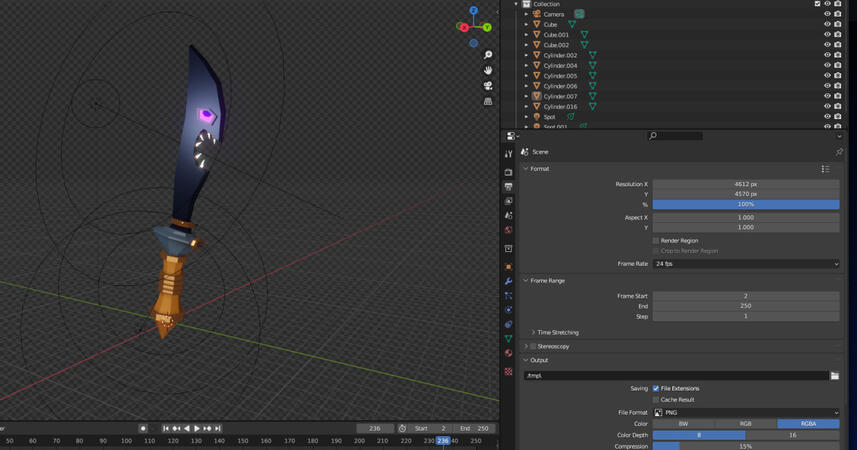Expand the Cylinder.002 tree item
The height and width of the screenshot is (450, 857).
(x=527, y=55)
